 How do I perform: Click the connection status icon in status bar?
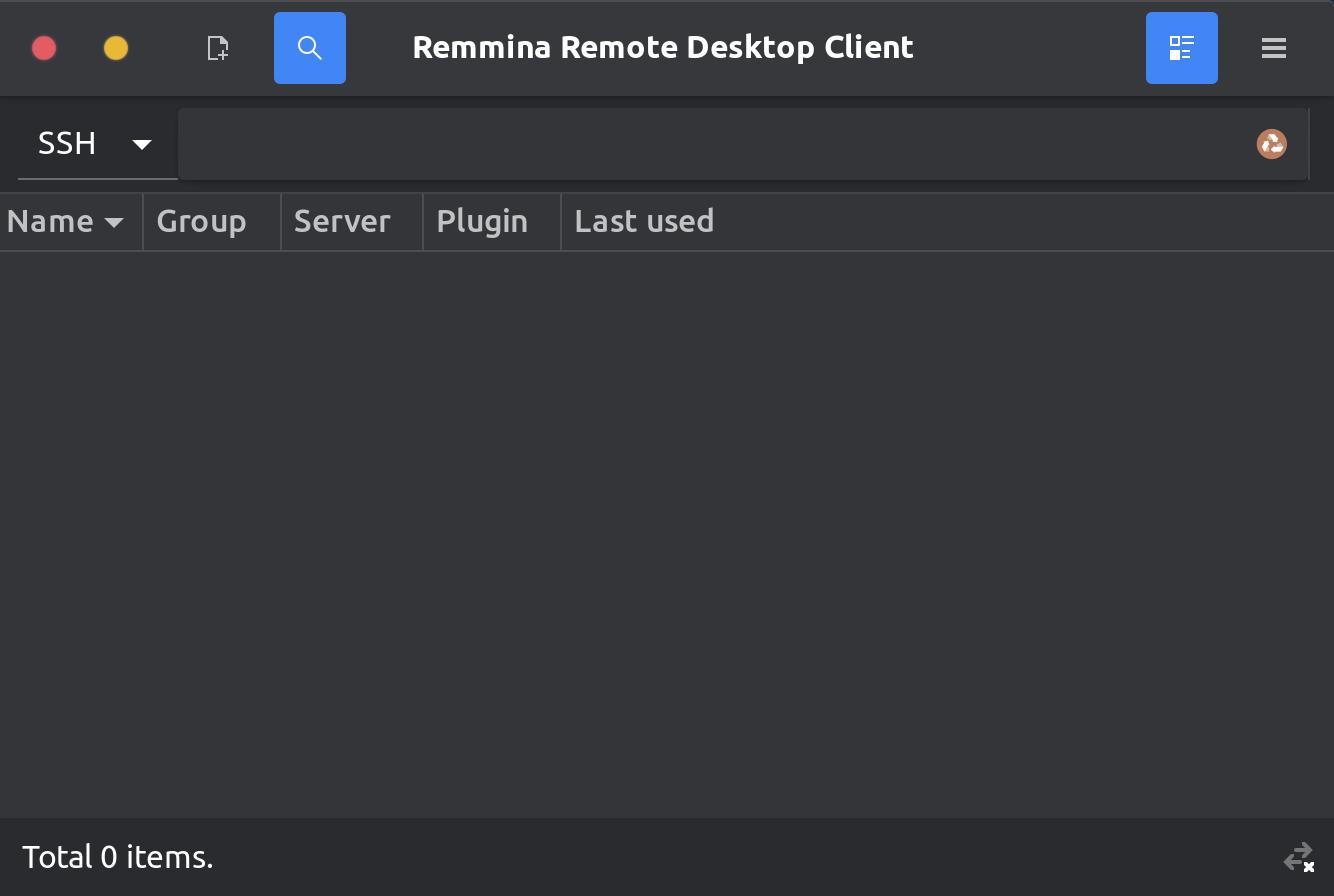[1299, 858]
